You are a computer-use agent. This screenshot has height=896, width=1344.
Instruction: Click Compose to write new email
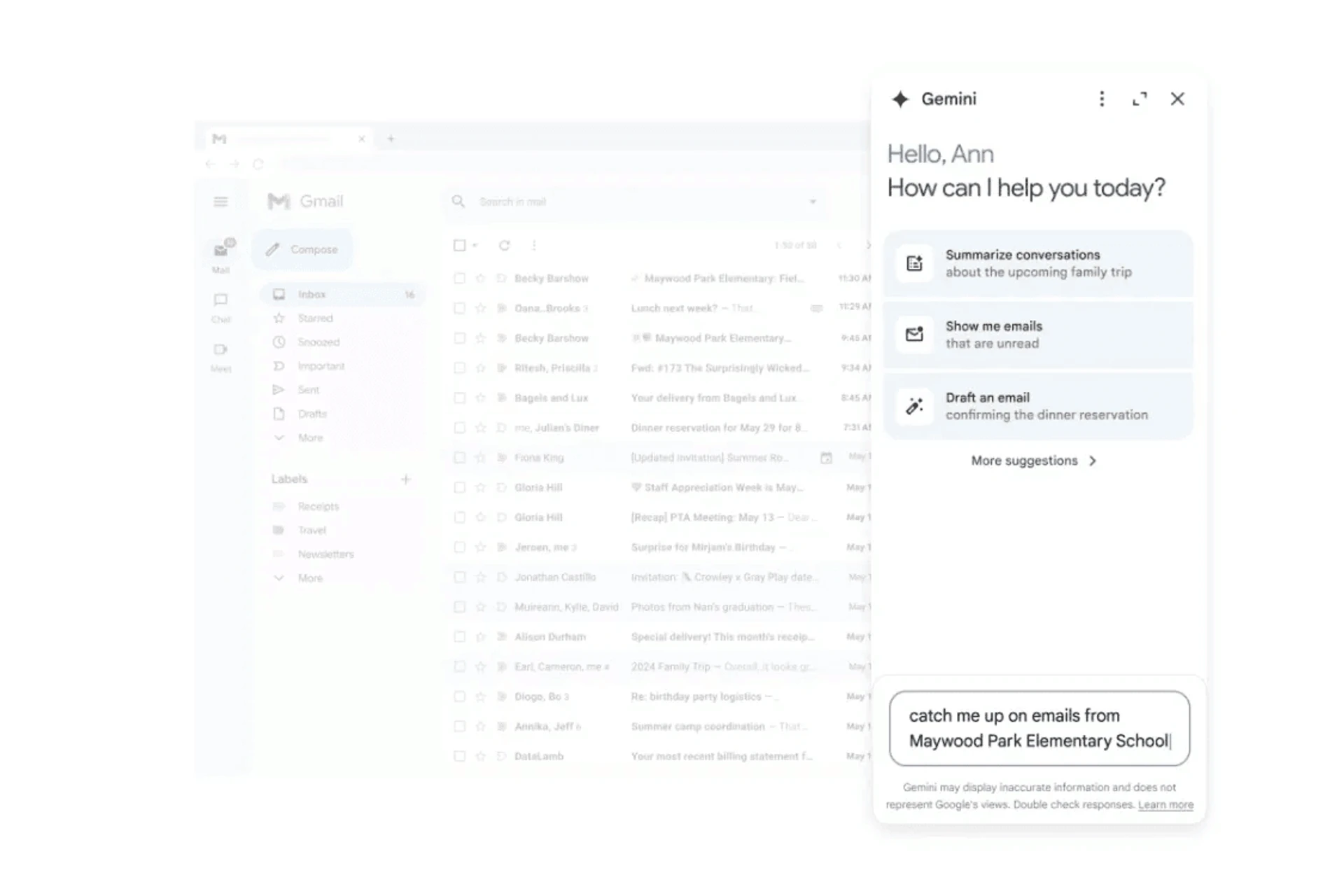click(302, 249)
